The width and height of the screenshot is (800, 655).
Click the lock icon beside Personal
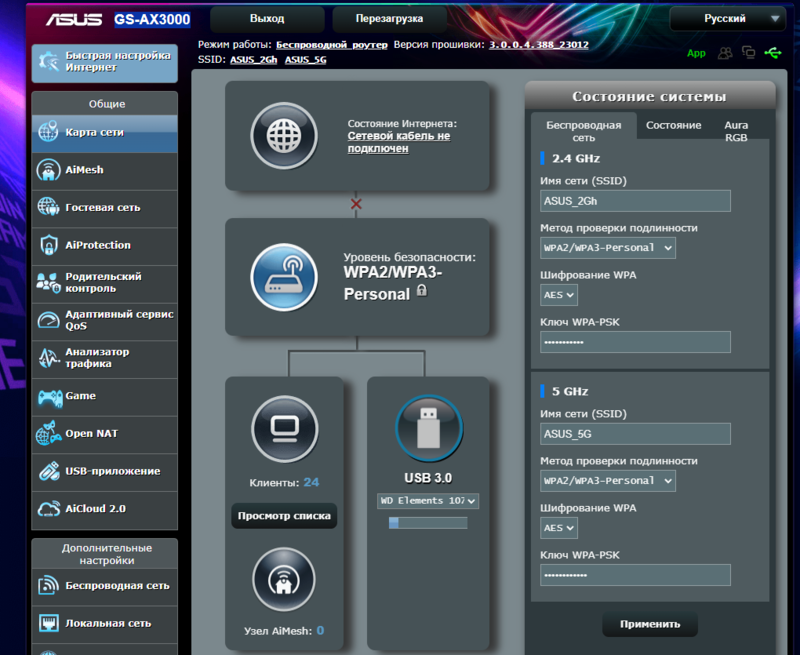[x=421, y=291]
